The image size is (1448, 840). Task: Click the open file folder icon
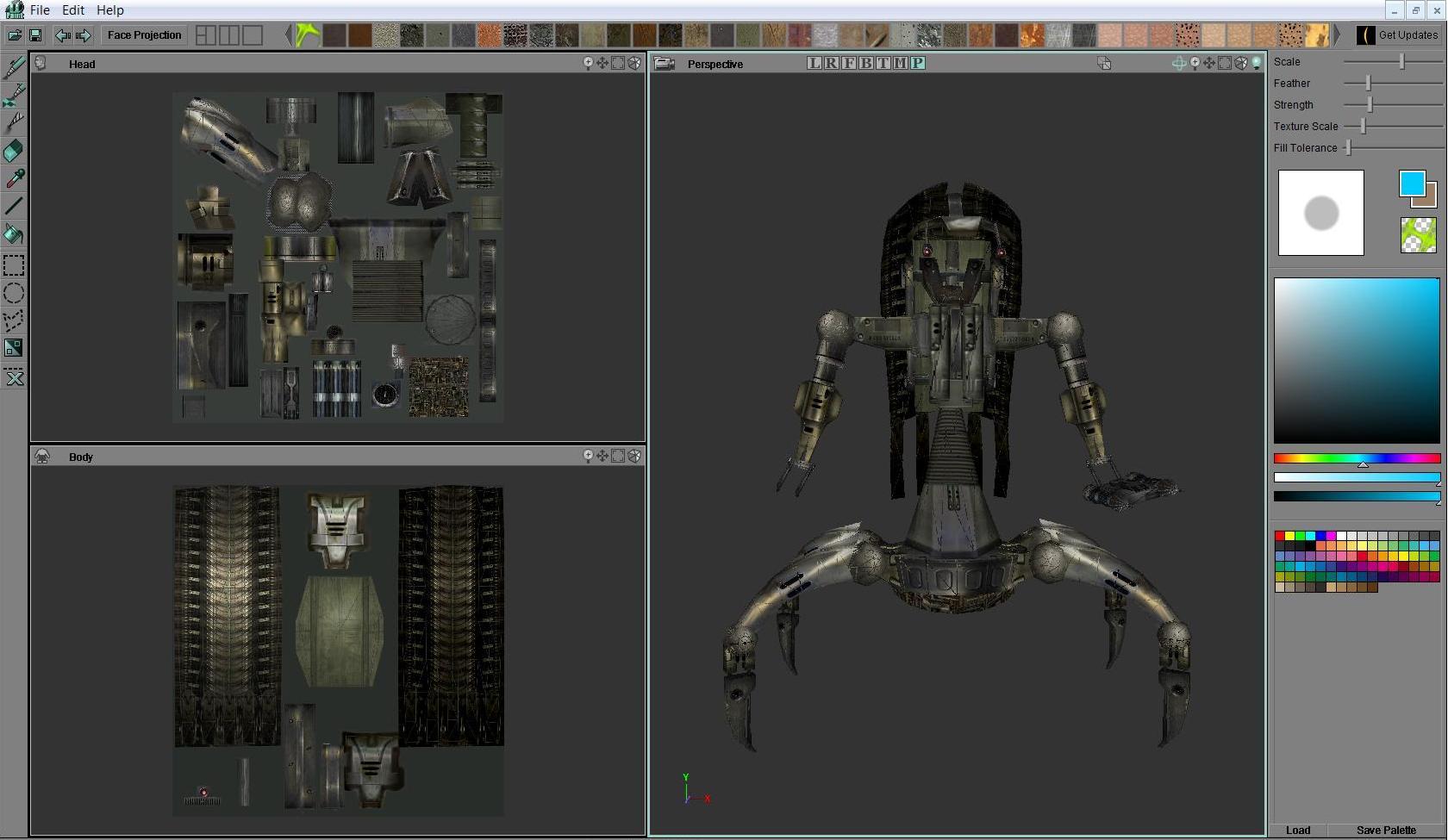(x=15, y=35)
